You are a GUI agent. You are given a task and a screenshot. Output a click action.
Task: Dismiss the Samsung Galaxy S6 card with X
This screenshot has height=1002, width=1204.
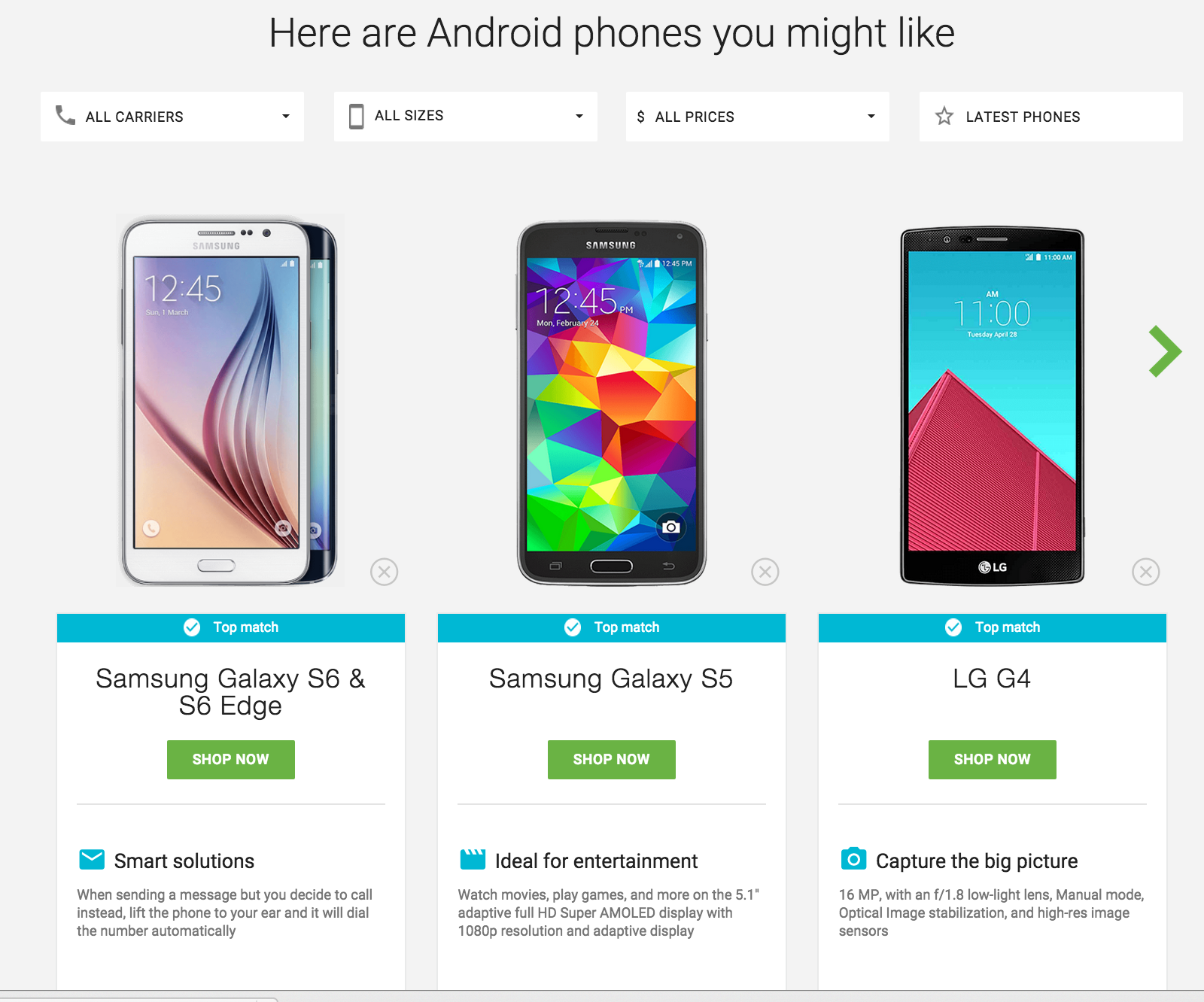tap(385, 572)
